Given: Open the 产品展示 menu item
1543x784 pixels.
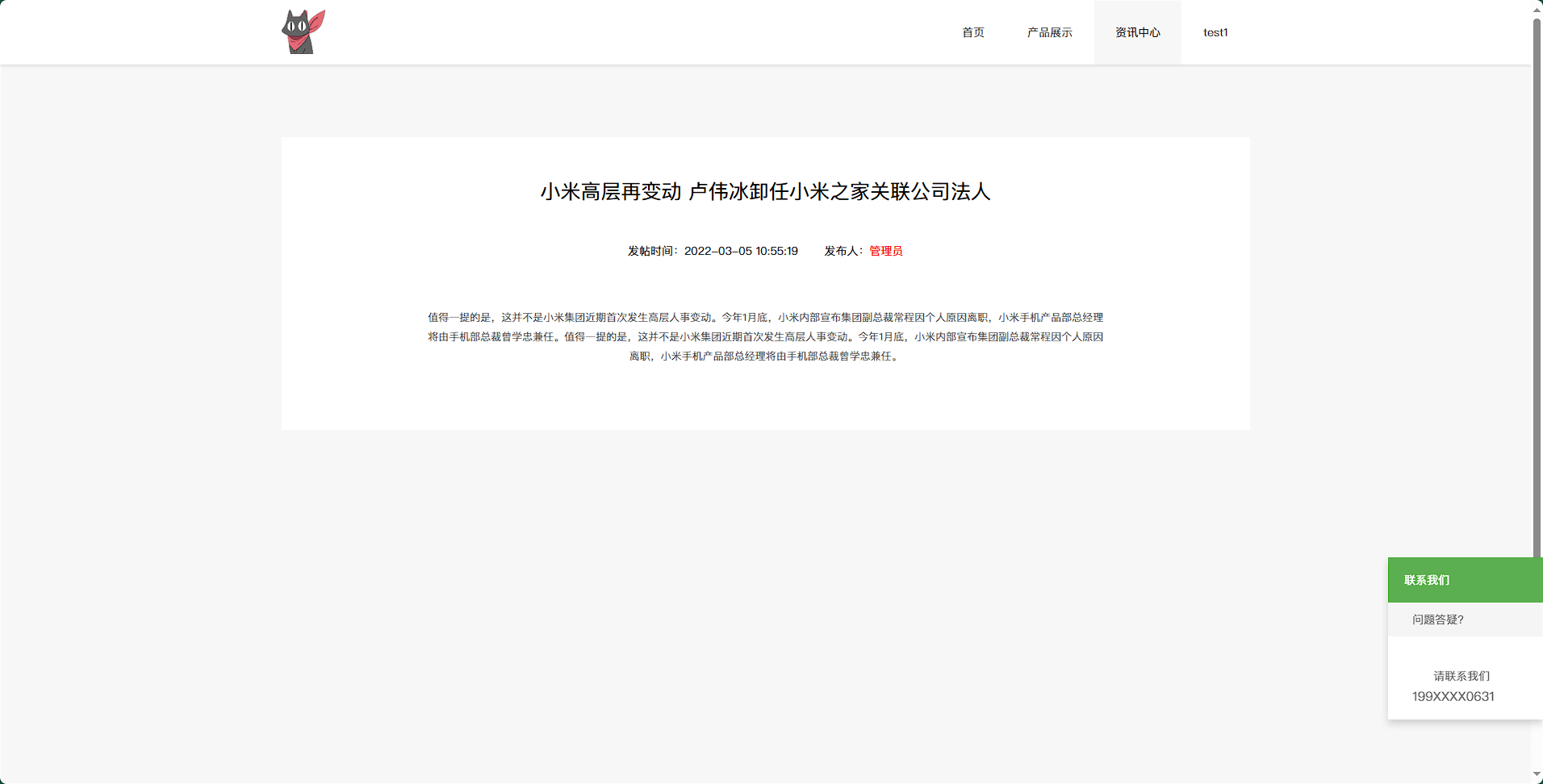Looking at the screenshot, I should coord(1050,32).
